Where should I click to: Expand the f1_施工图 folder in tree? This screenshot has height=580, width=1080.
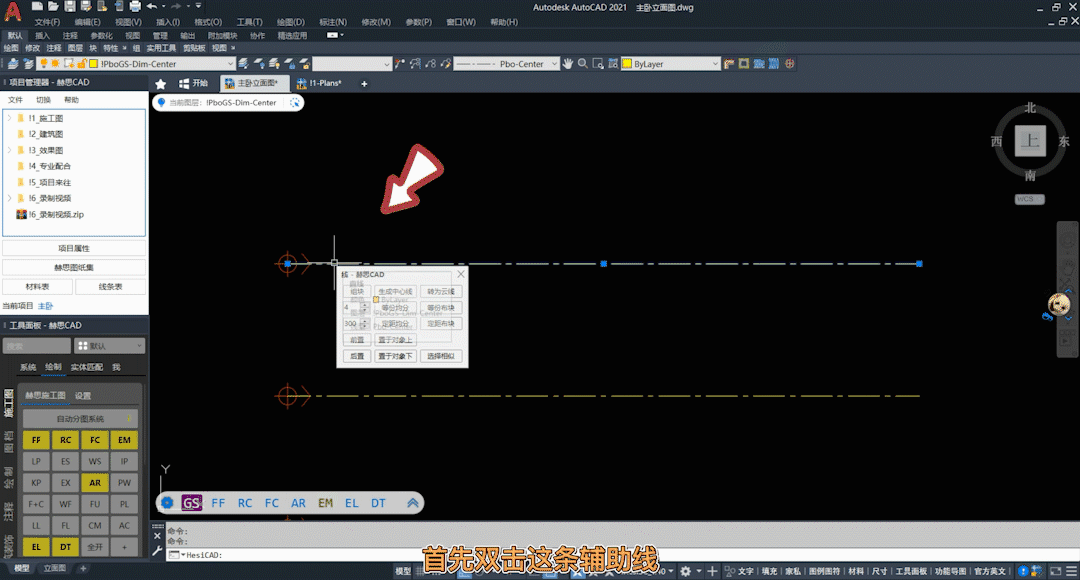click(x=9, y=118)
